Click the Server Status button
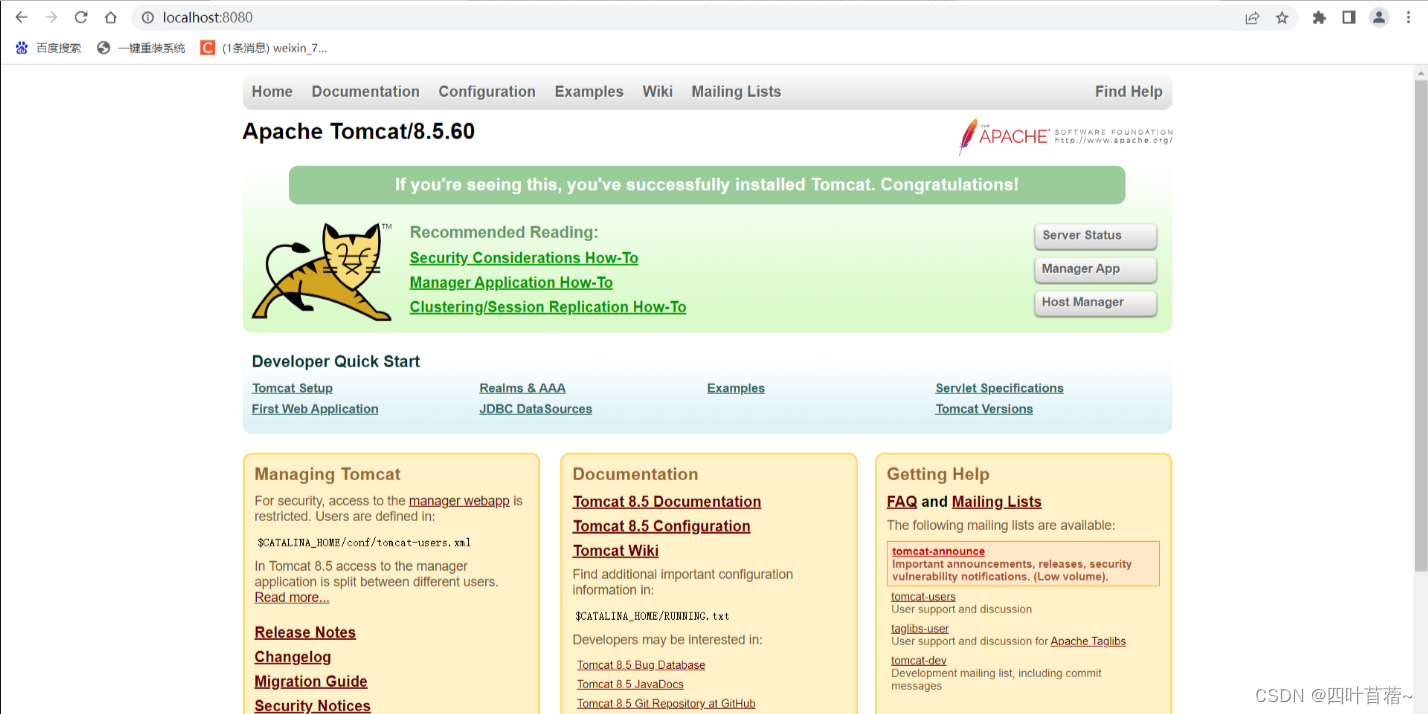The height and width of the screenshot is (714, 1428). [1095, 236]
